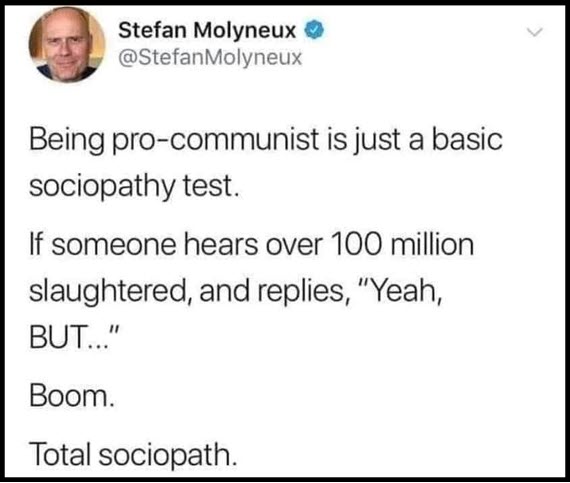Click the line 'Being pro-communist is just a basic'
570x483 pixels.
(x=266, y=141)
